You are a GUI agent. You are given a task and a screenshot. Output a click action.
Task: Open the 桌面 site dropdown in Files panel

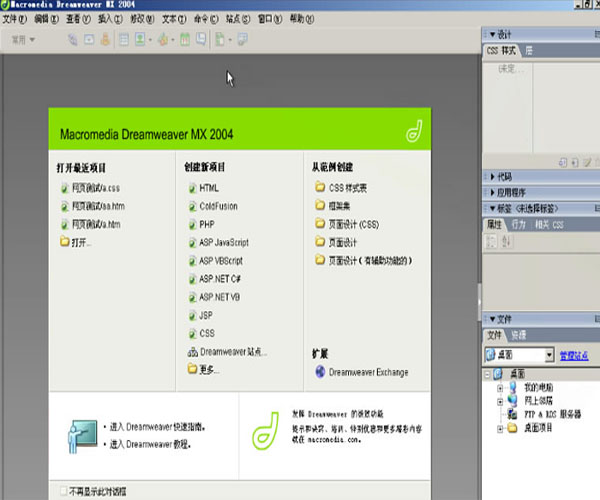[549, 355]
